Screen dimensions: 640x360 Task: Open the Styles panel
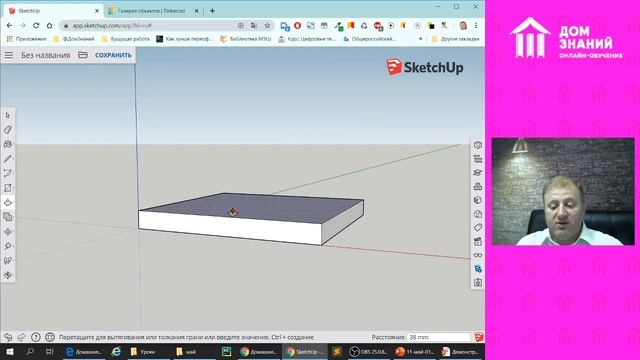(x=478, y=214)
